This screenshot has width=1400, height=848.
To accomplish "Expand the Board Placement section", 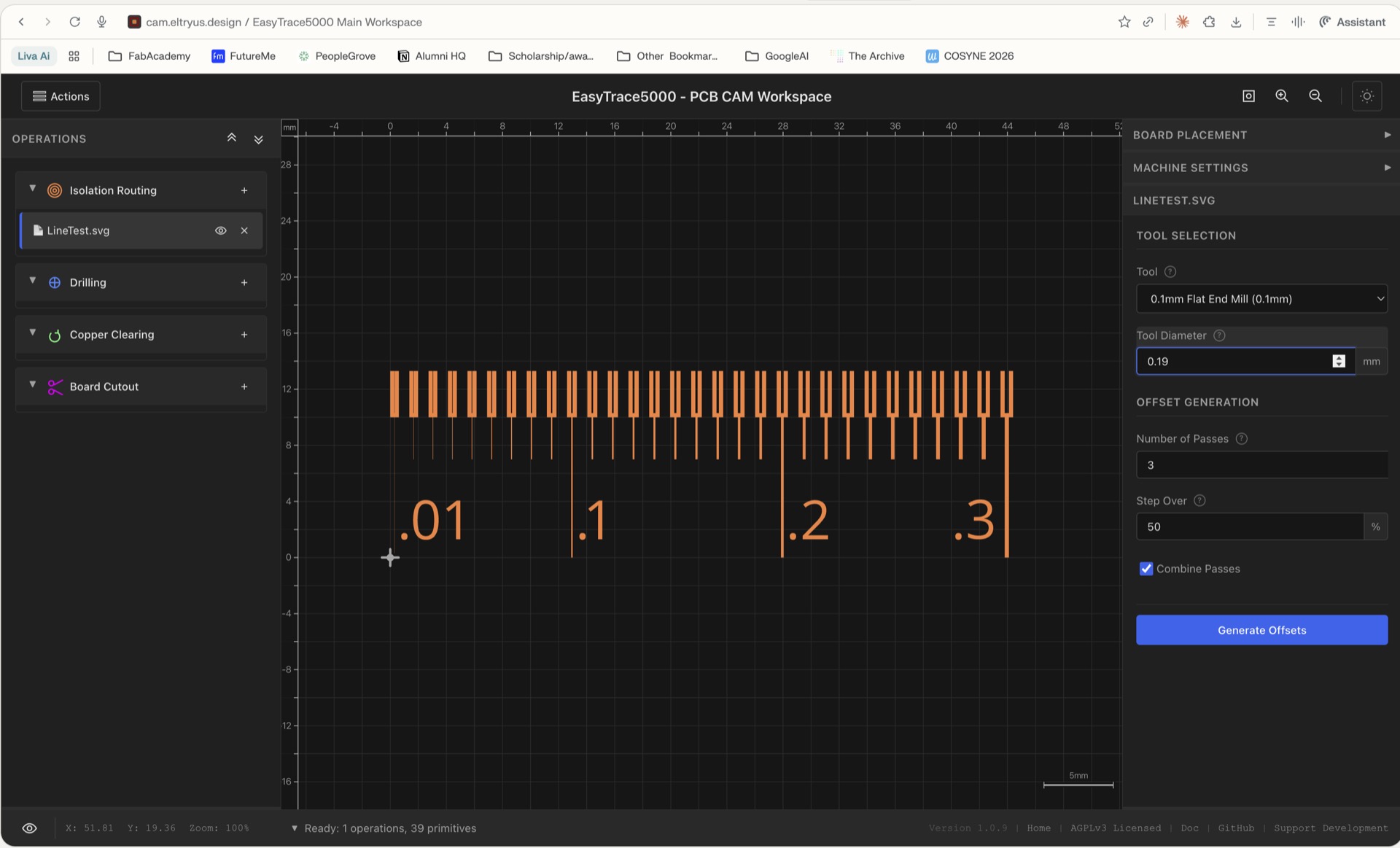I will [x=1261, y=135].
